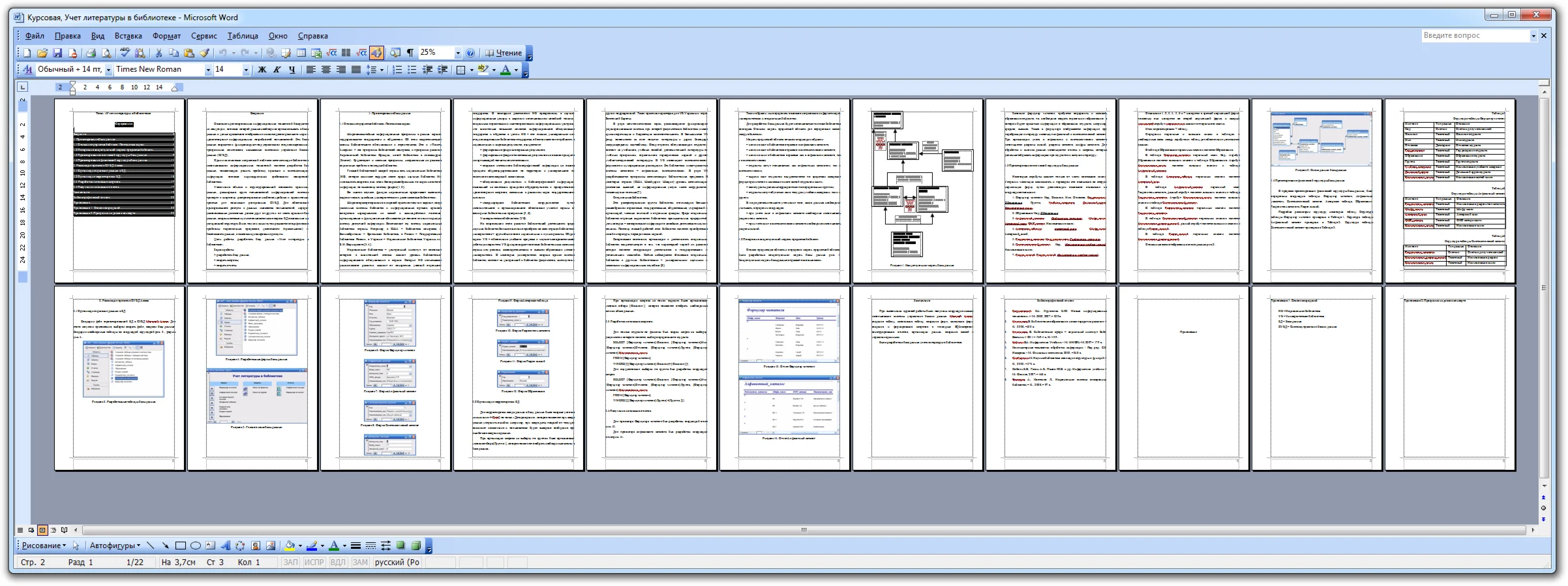Click the ИСПР track changes indicator
The image size is (1568, 586).
314,563
